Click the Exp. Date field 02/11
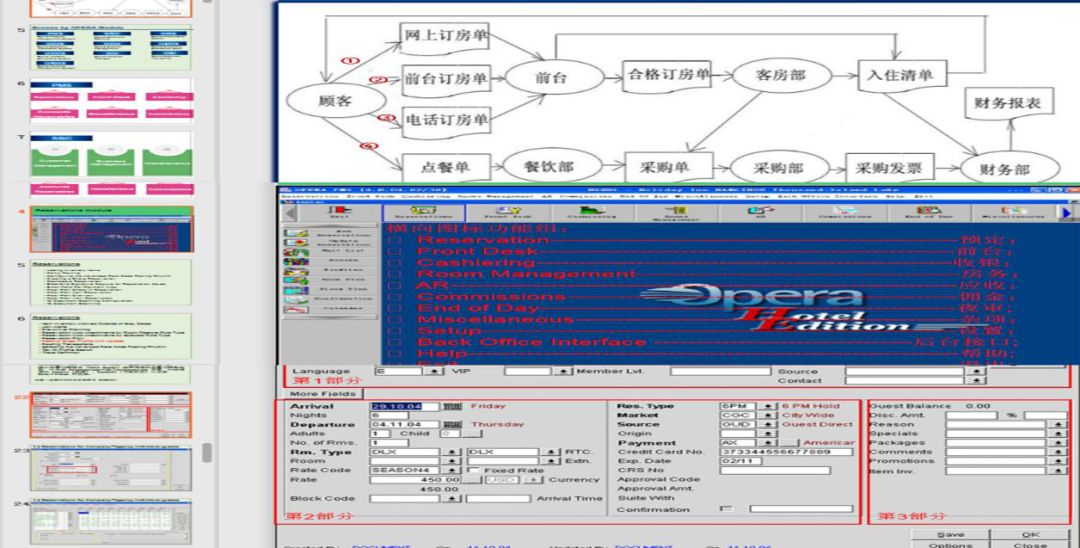Viewport: 1080px width, 548px height. pyautogui.click(x=740, y=461)
